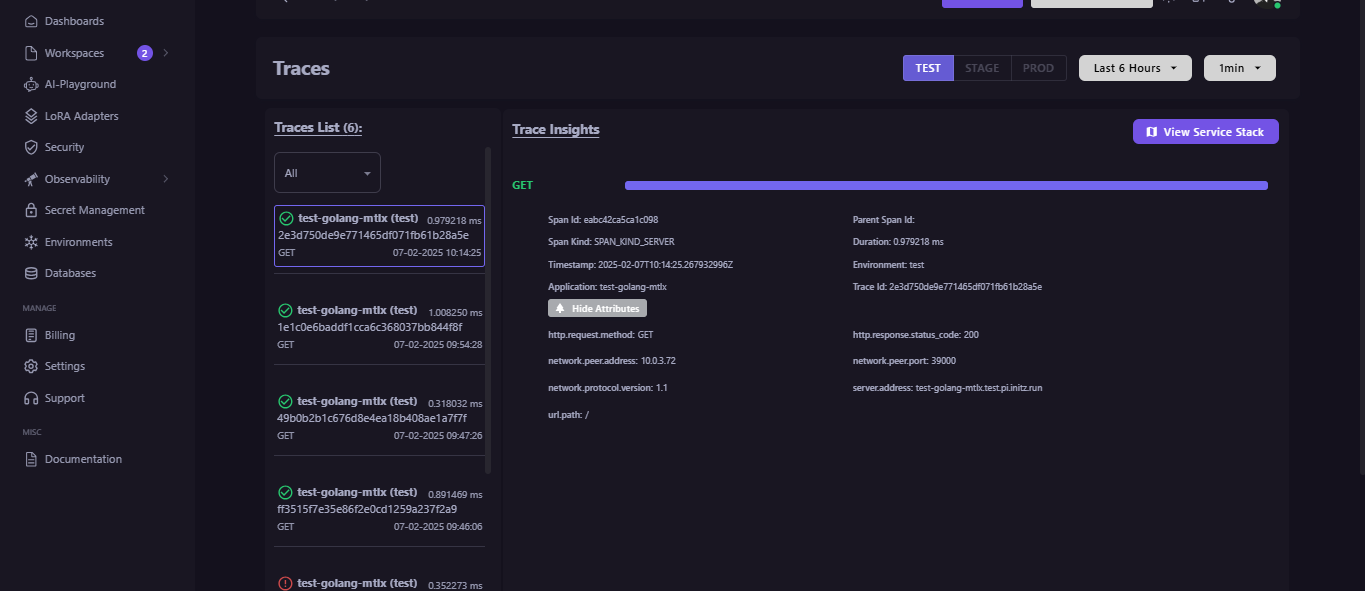Image resolution: width=1365 pixels, height=591 pixels.
Task: Click timestamp 07-02-2025 09:47:26
Action: click(438, 435)
